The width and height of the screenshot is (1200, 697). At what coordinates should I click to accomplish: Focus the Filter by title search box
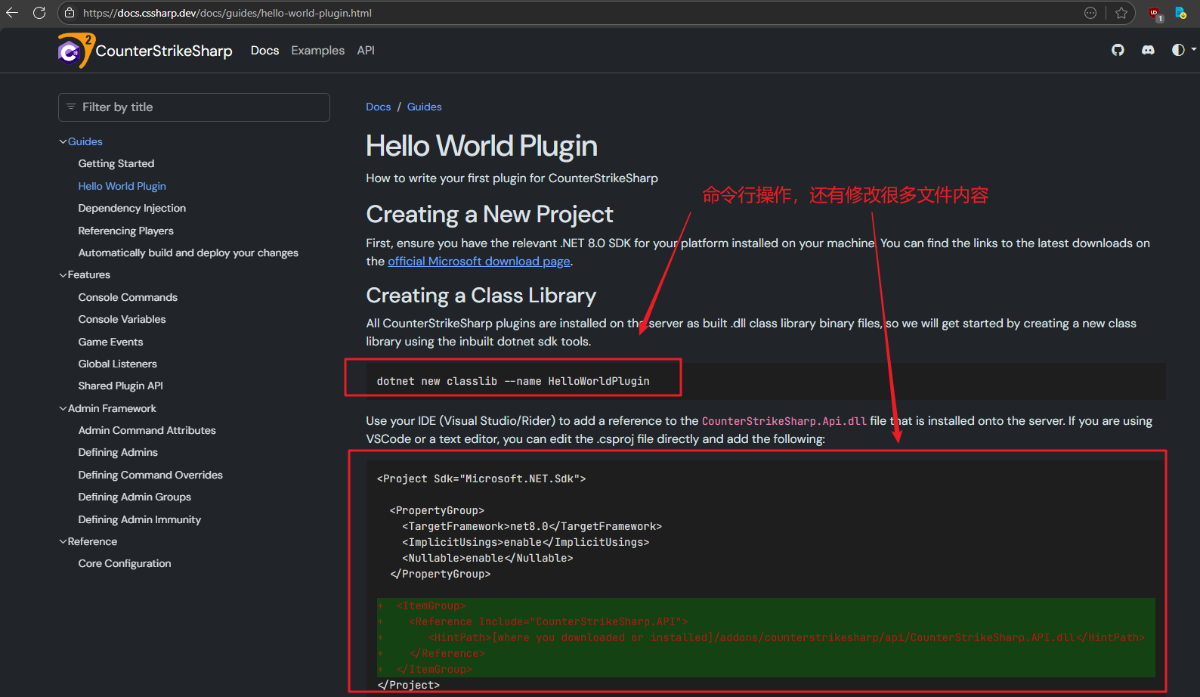tap(194, 107)
